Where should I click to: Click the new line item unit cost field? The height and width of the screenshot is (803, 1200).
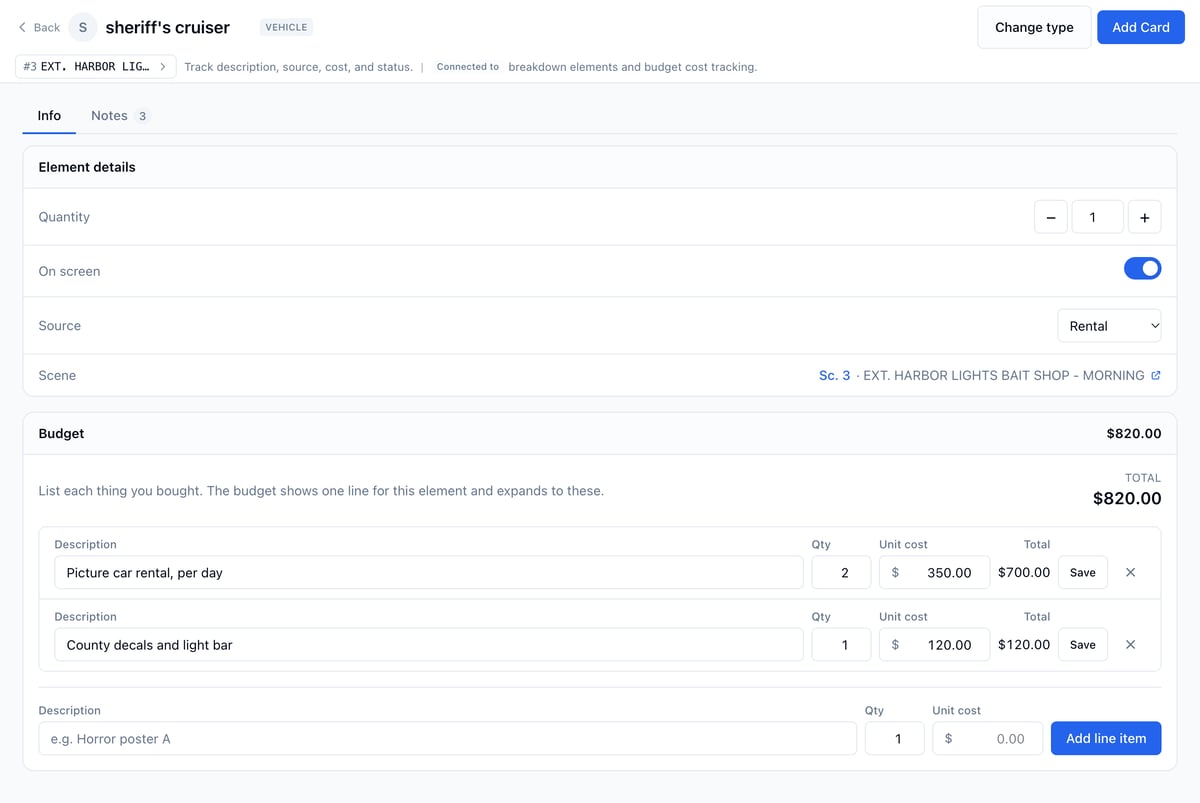[x=987, y=738]
